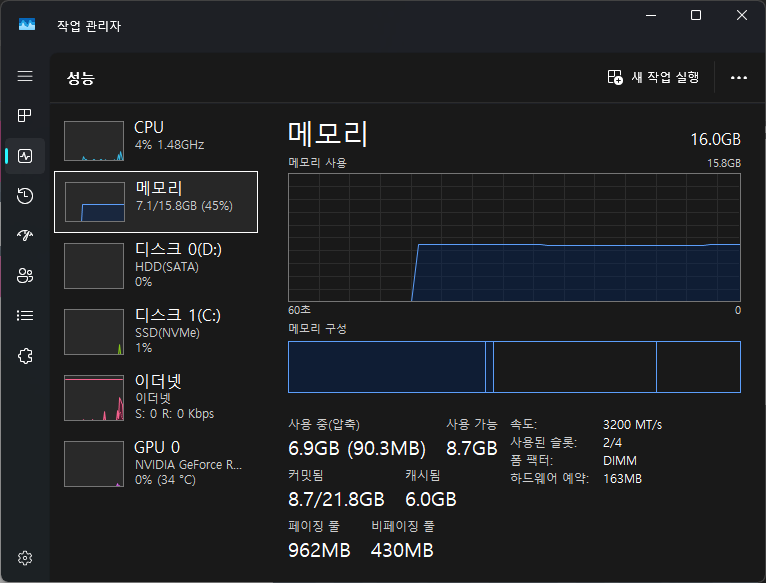Image resolution: width=766 pixels, height=583 pixels.
Task: Open Settings with the gear icon
Action: tap(25, 557)
